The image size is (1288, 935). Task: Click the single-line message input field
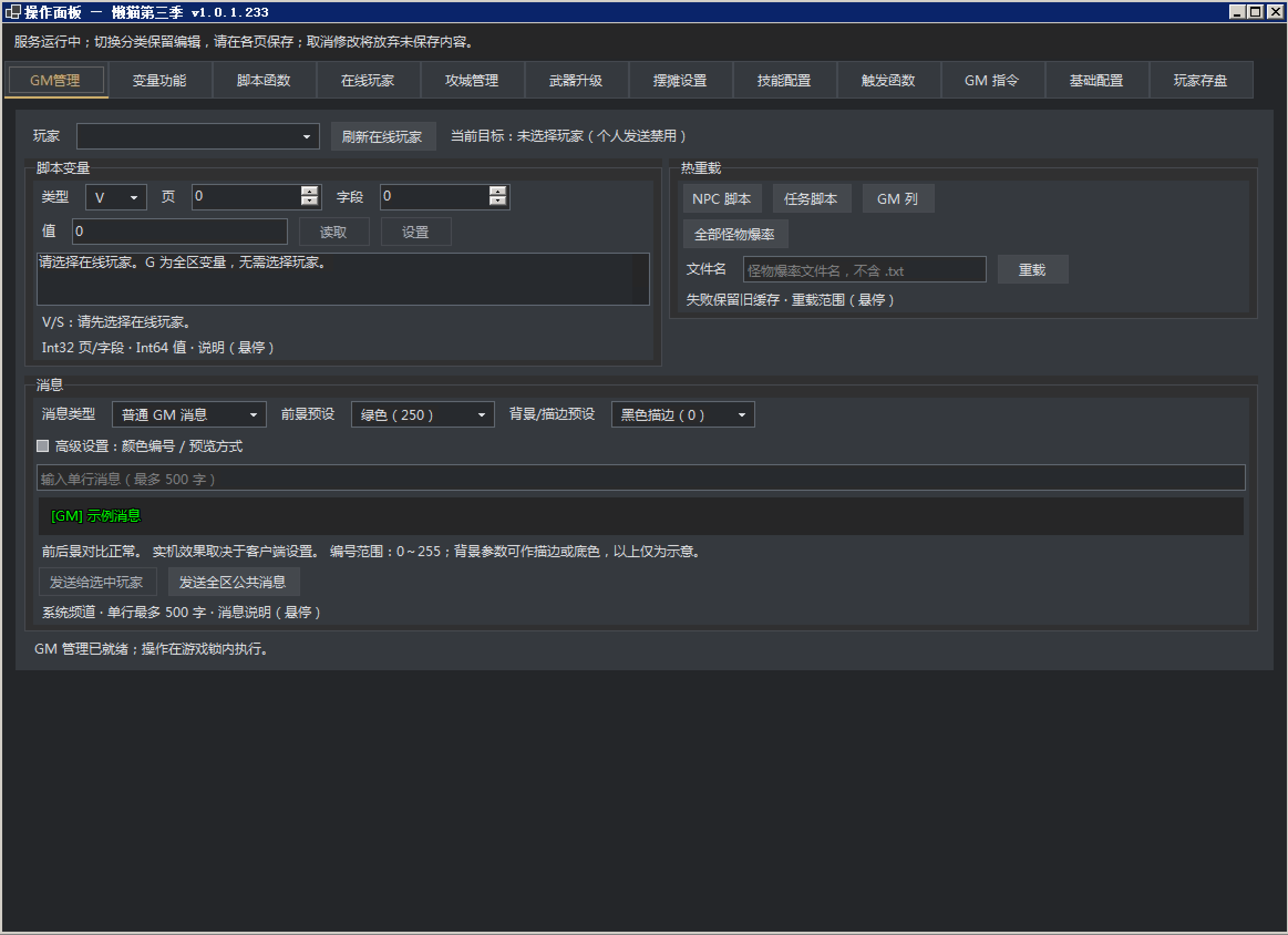click(x=641, y=478)
